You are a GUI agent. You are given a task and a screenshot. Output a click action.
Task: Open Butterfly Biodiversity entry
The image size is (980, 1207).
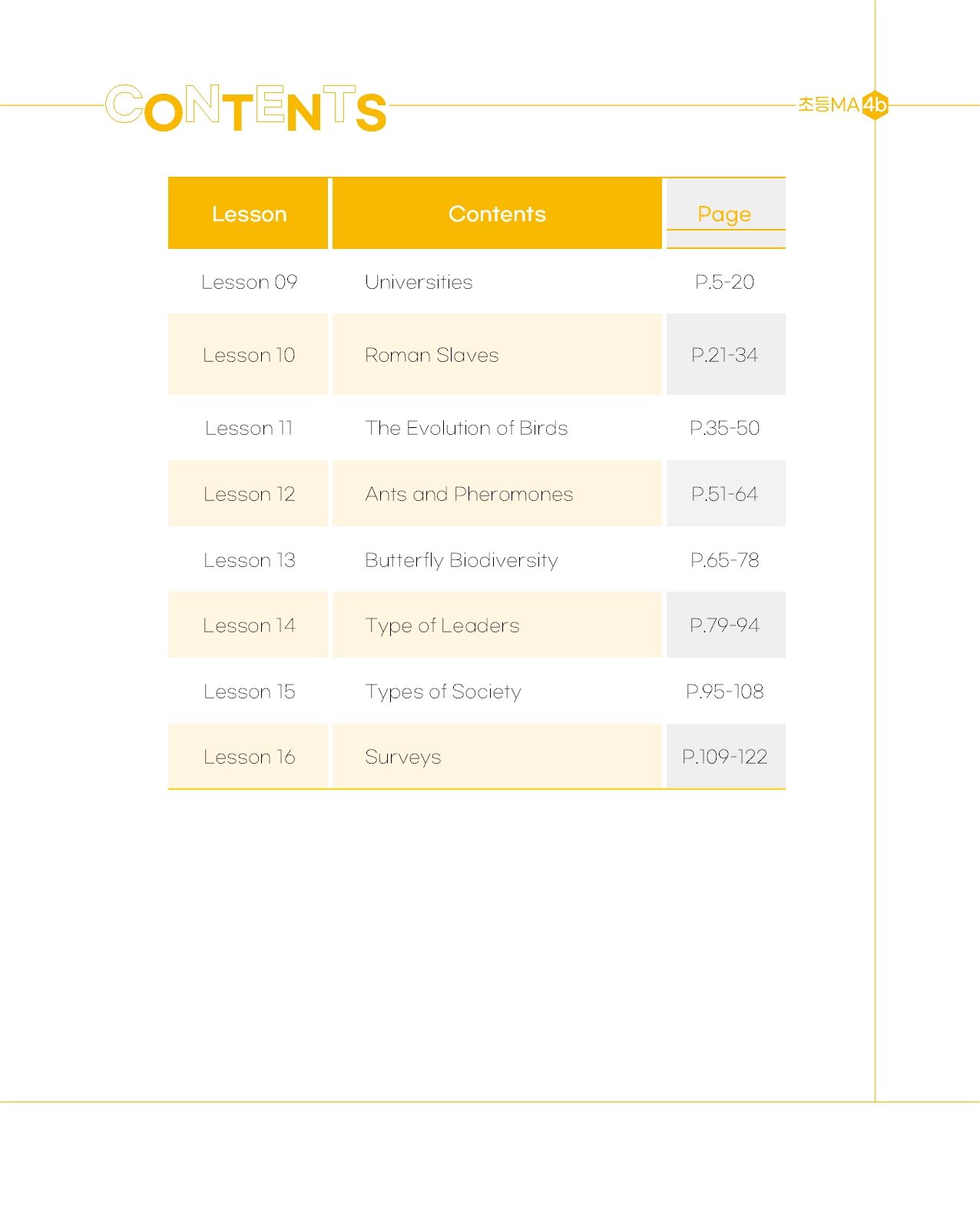click(x=462, y=560)
